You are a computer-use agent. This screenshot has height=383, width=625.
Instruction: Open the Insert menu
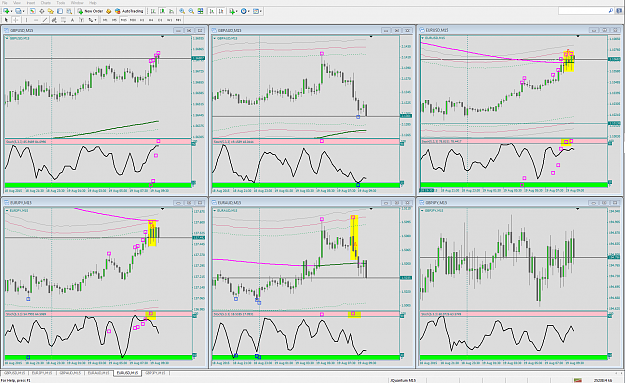[31, 3]
